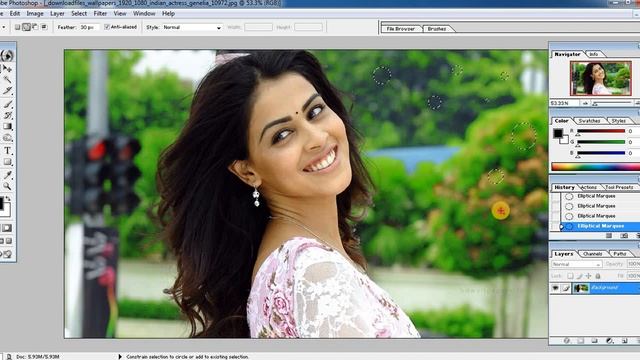Select the Magic Wand tool
640x360 pixels.
pyautogui.click(x=7, y=80)
